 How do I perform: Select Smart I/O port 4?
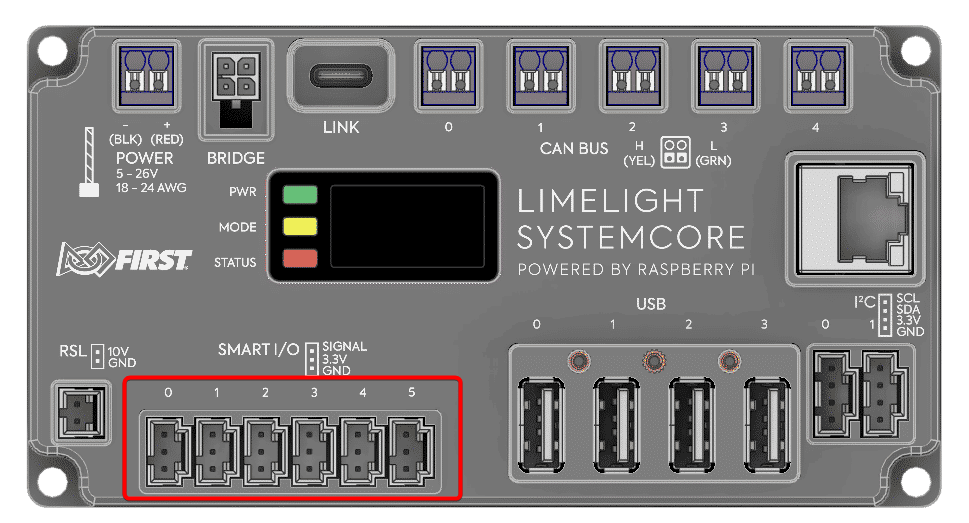tap(363, 451)
